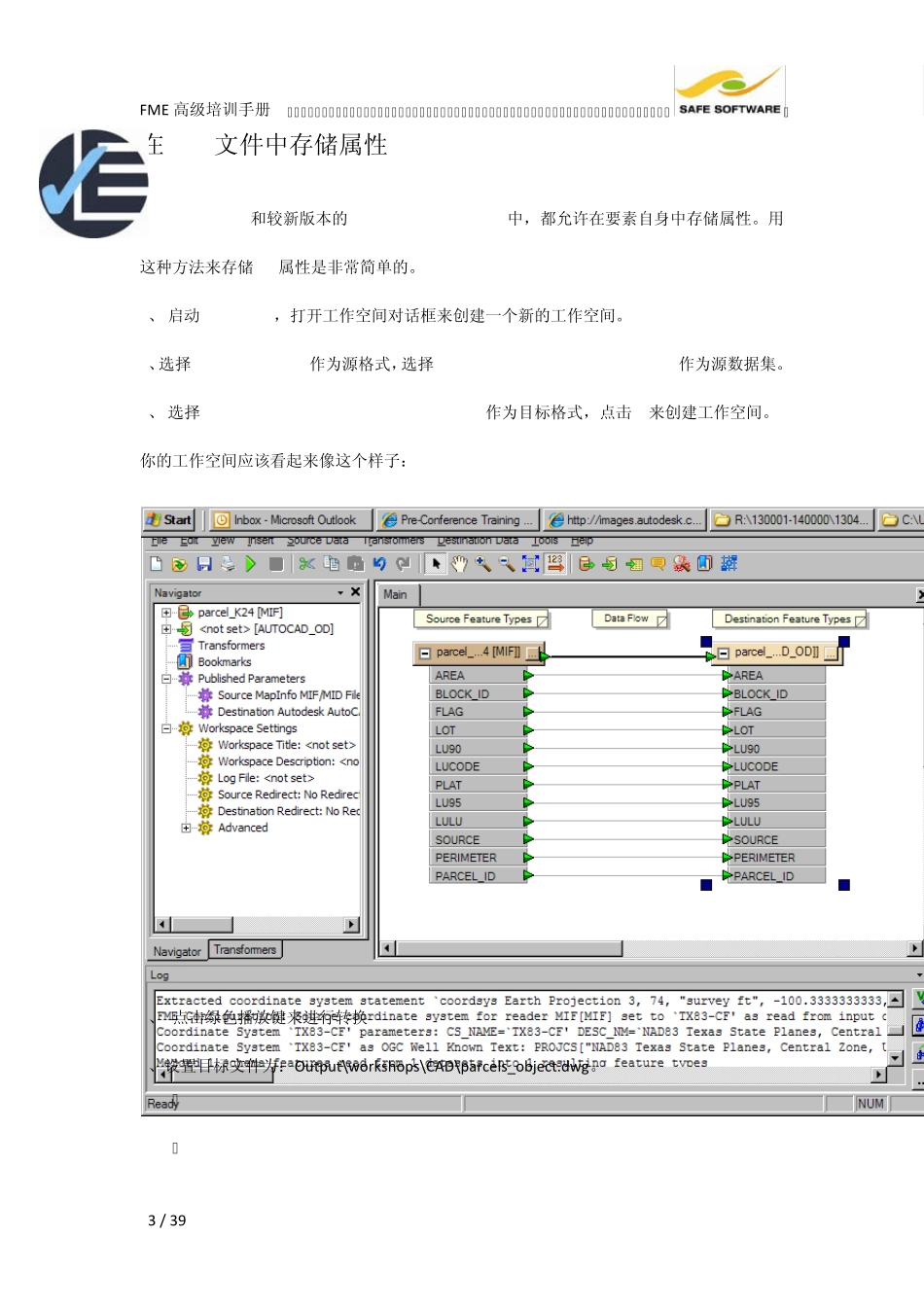Viewport: 924px width, 1307px height.
Task: Click the Add Destination Dataset icon
Action: click(610, 564)
